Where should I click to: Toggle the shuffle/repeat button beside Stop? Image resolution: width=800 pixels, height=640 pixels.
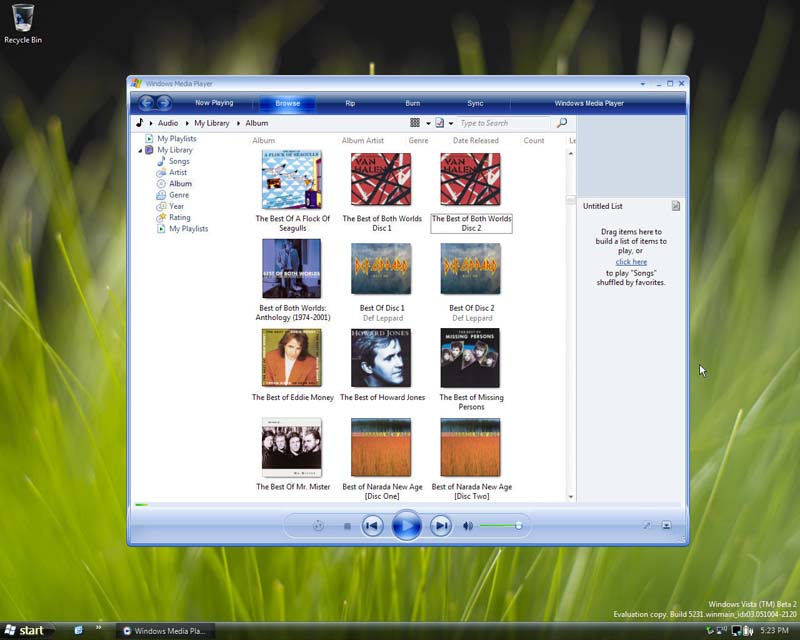point(318,526)
